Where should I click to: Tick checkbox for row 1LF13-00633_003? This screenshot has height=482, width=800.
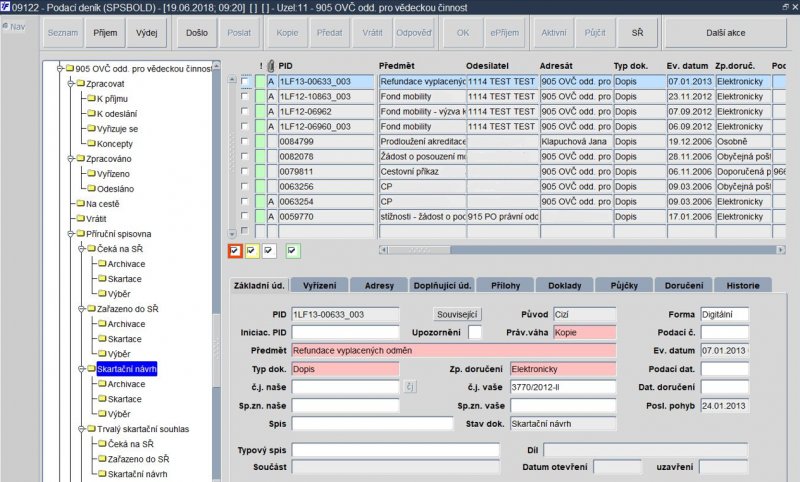[246, 82]
